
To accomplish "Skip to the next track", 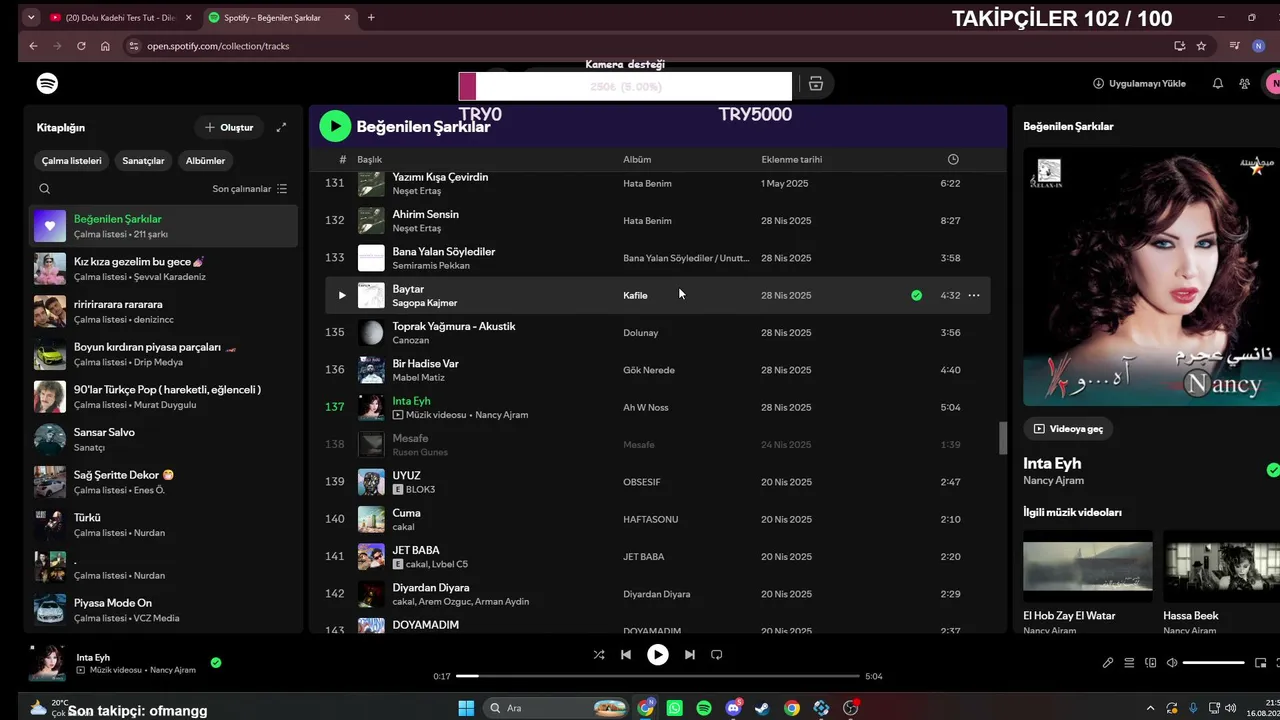I will (x=690, y=655).
